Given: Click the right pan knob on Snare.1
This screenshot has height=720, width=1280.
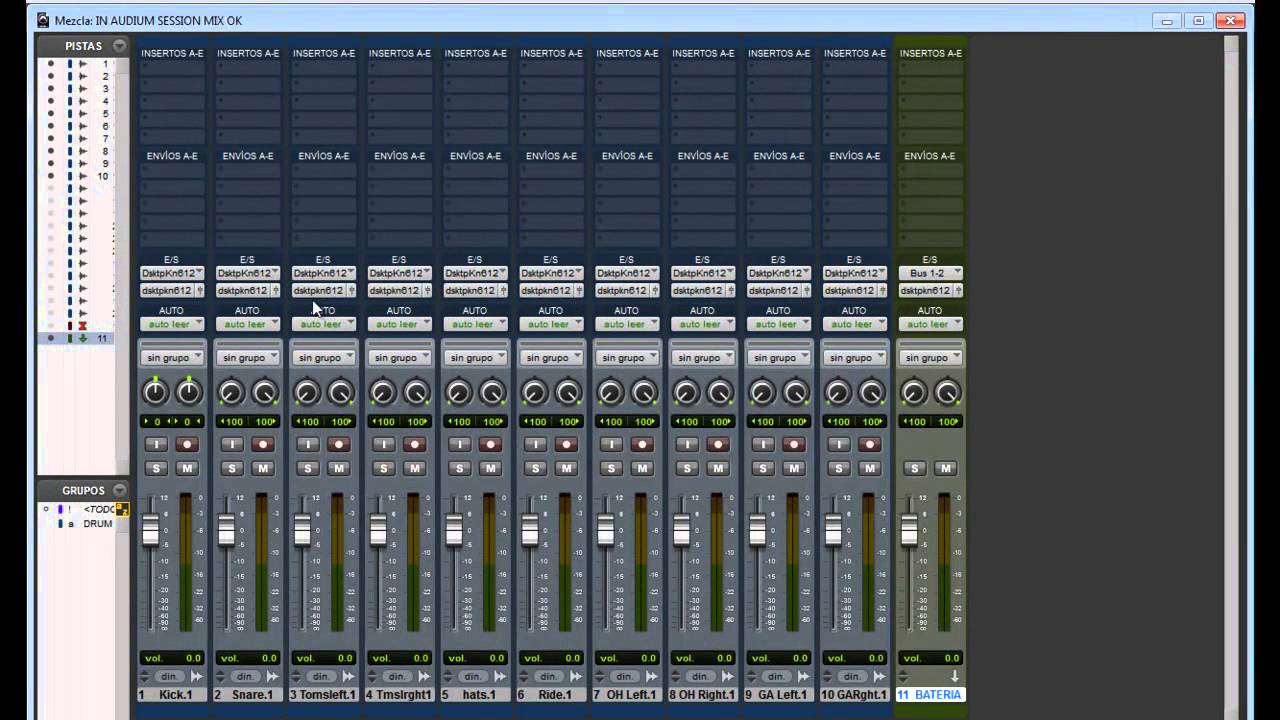Looking at the screenshot, I should click(x=265, y=392).
